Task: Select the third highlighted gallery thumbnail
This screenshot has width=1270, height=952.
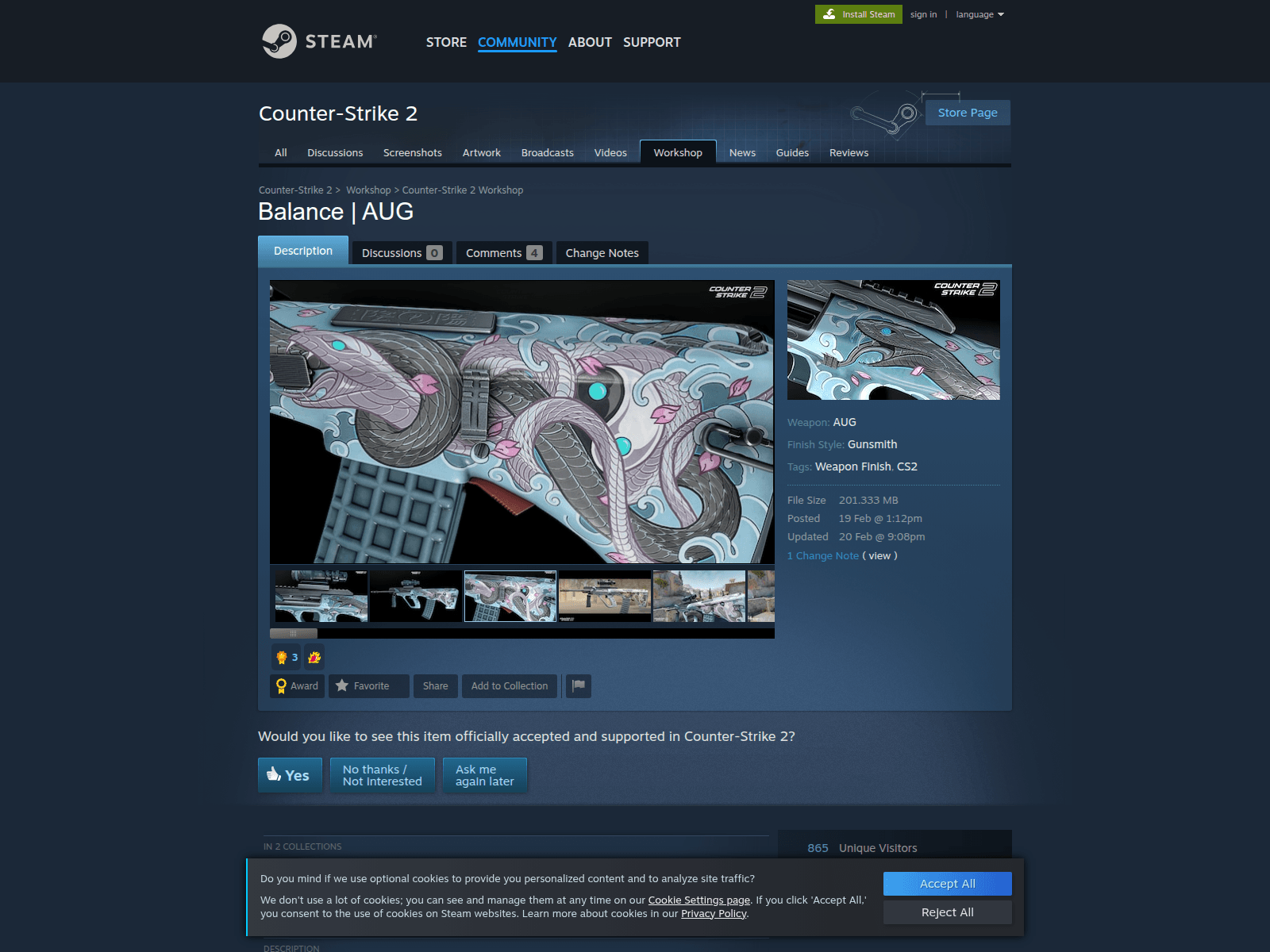Action: (x=510, y=596)
